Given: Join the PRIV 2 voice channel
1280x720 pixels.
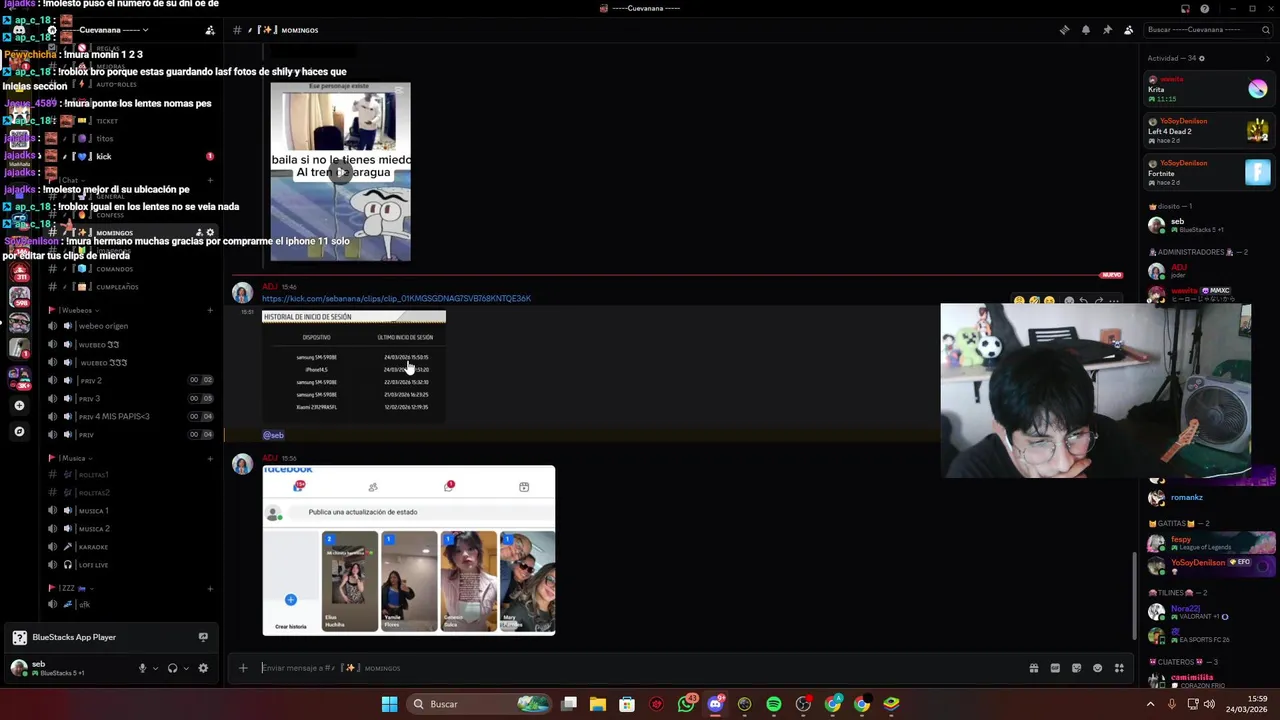Looking at the screenshot, I should [x=130, y=380].
